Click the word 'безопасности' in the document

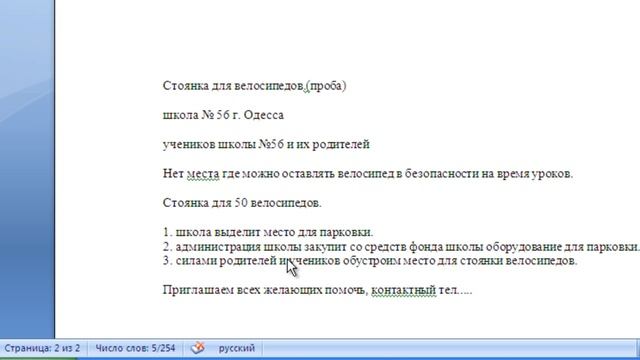[442, 174]
